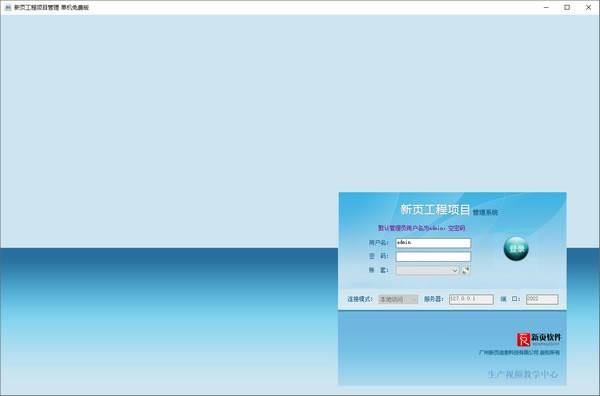Expand the 帐套 account set dropdown arrow
Viewport: 600px width, 396px height.
click(x=455, y=271)
